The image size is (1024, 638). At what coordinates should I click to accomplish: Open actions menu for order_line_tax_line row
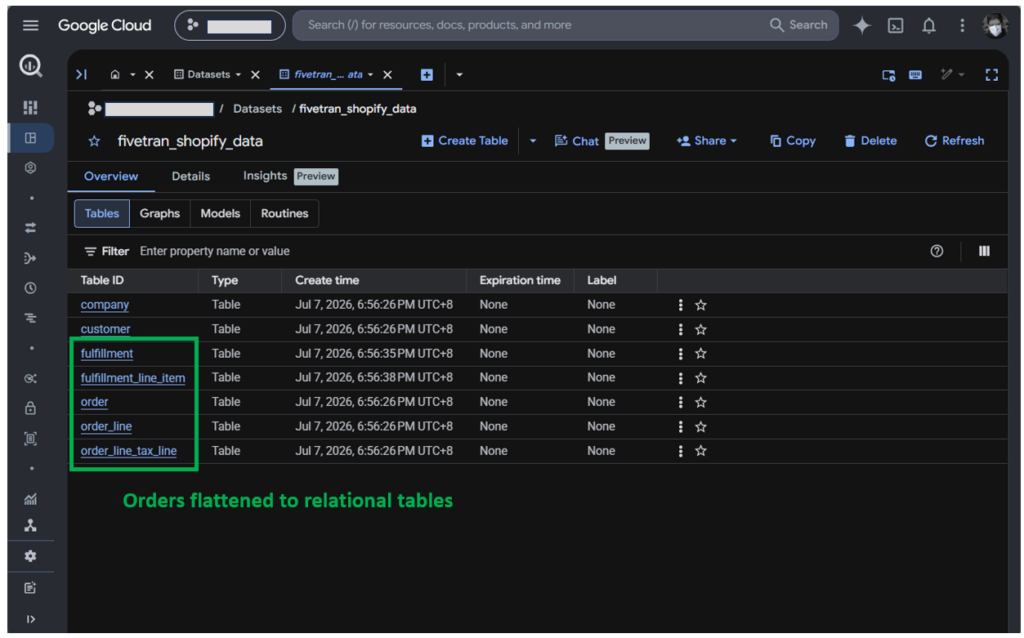tap(680, 451)
